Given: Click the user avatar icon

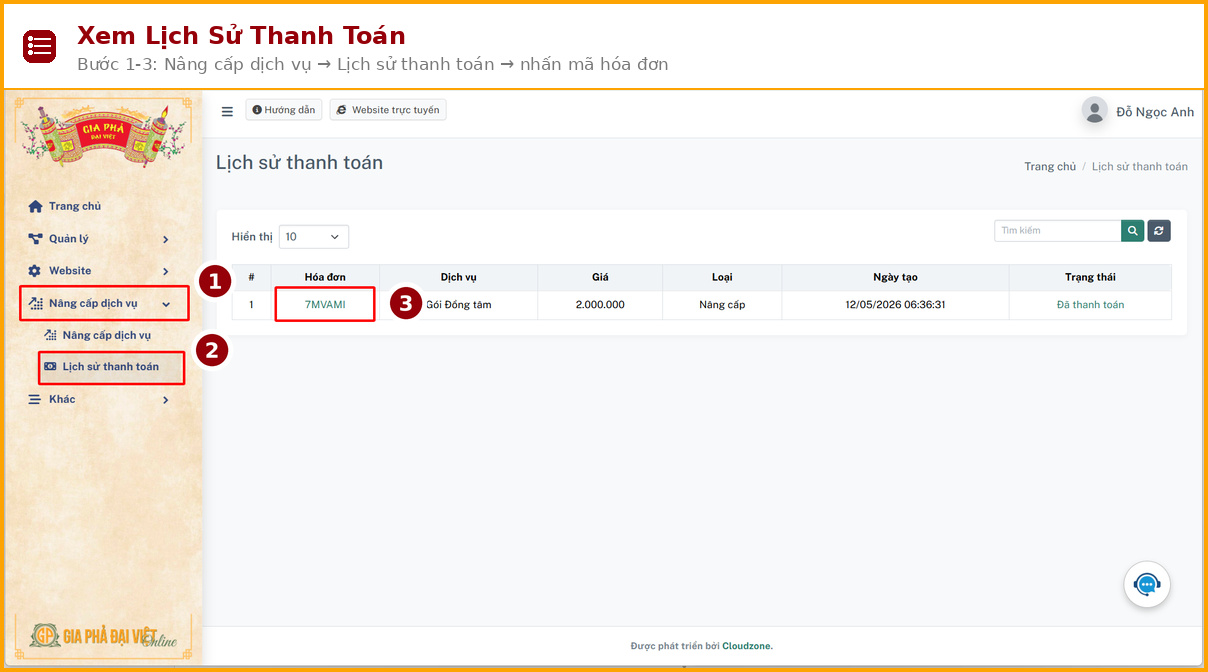Looking at the screenshot, I should click(1095, 111).
